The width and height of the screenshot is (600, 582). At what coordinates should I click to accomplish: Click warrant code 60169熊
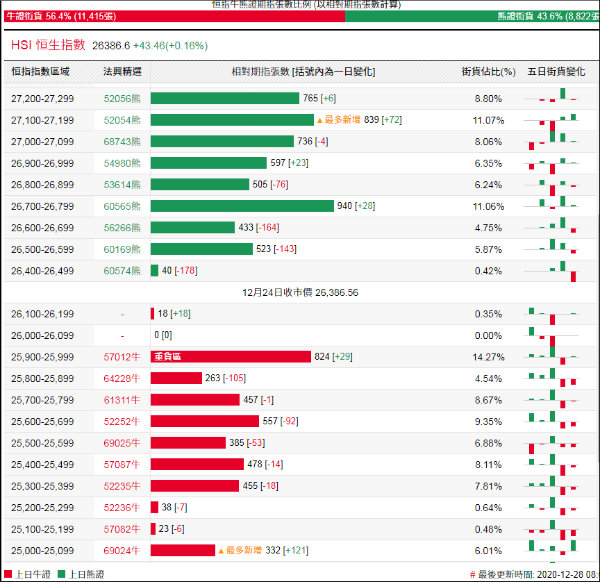122,249
